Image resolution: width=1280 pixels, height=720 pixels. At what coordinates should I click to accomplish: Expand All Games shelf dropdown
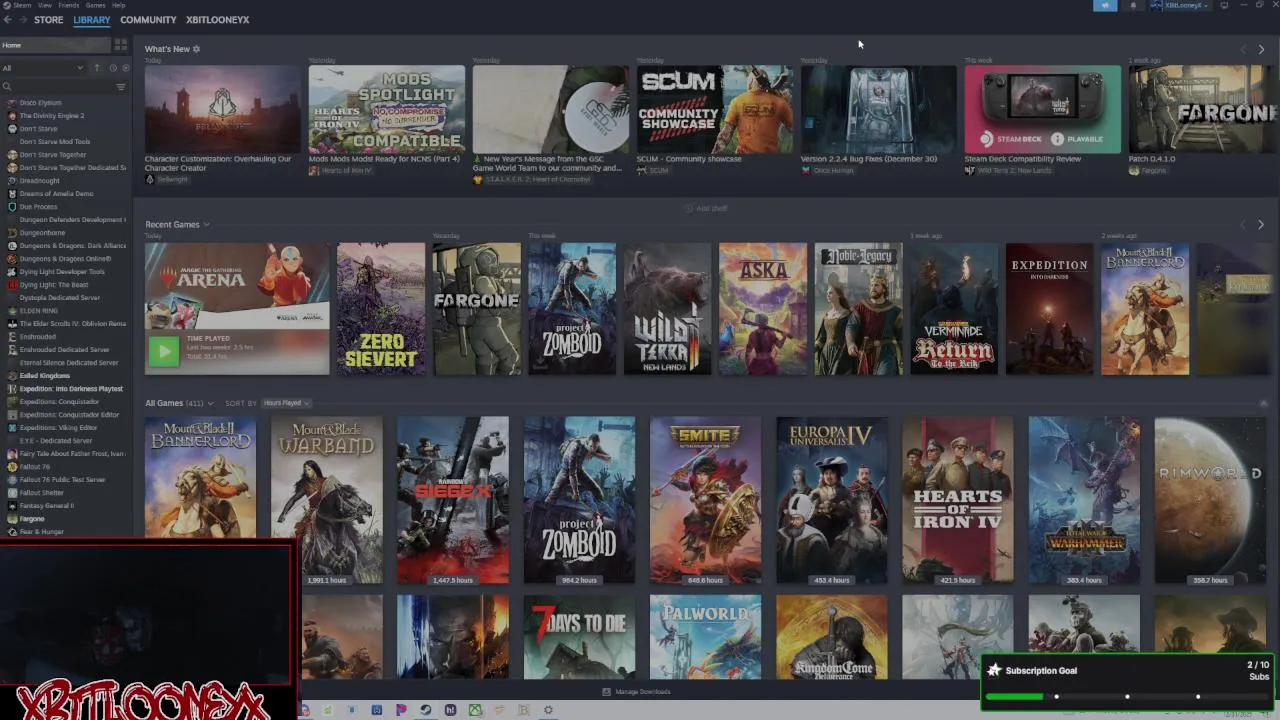click(210, 403)
